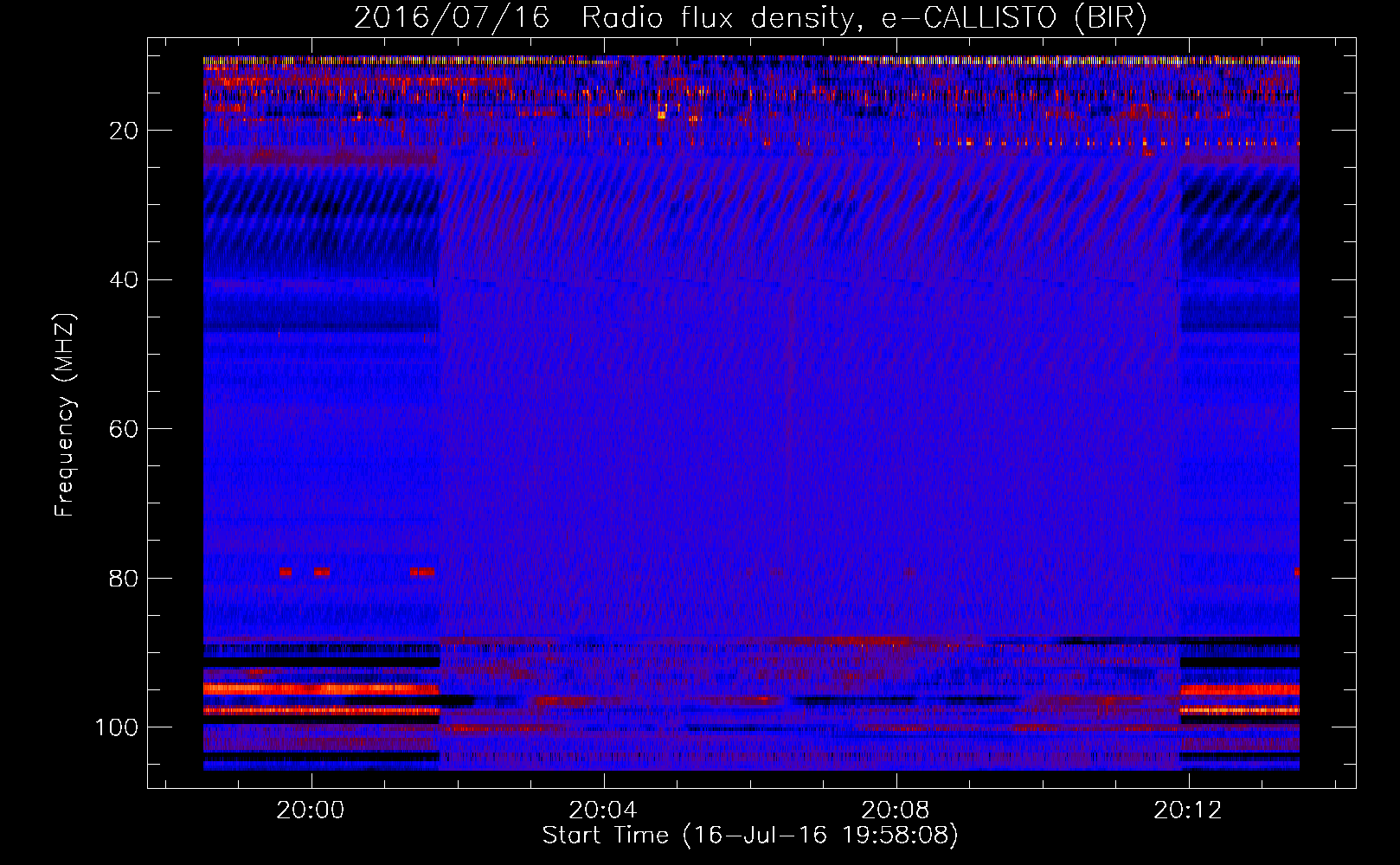Viewport: 1400px width, 865px height.
Task: Click the '20' frequency tick label
Action: point(124,131)
